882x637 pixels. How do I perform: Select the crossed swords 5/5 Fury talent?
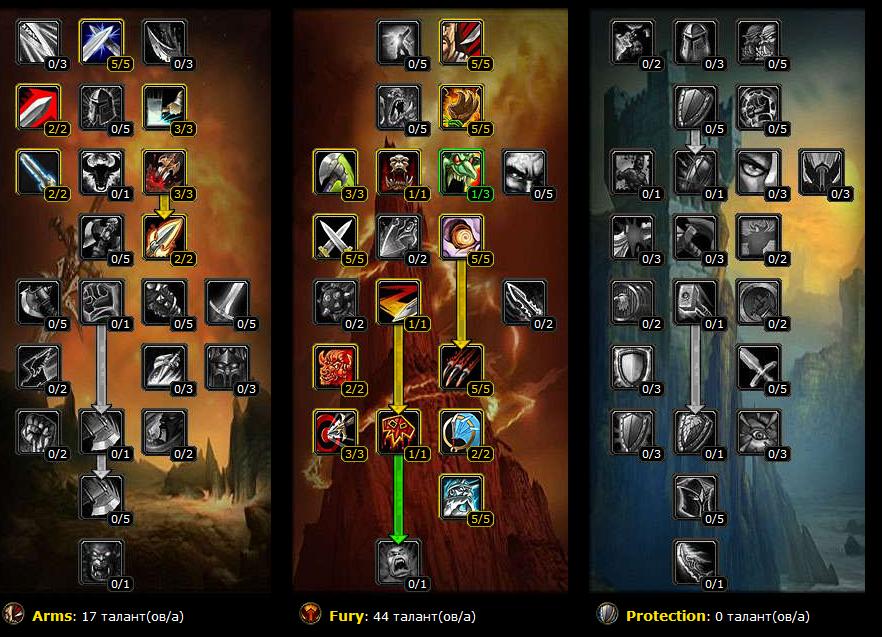click(x=335, y=237)
